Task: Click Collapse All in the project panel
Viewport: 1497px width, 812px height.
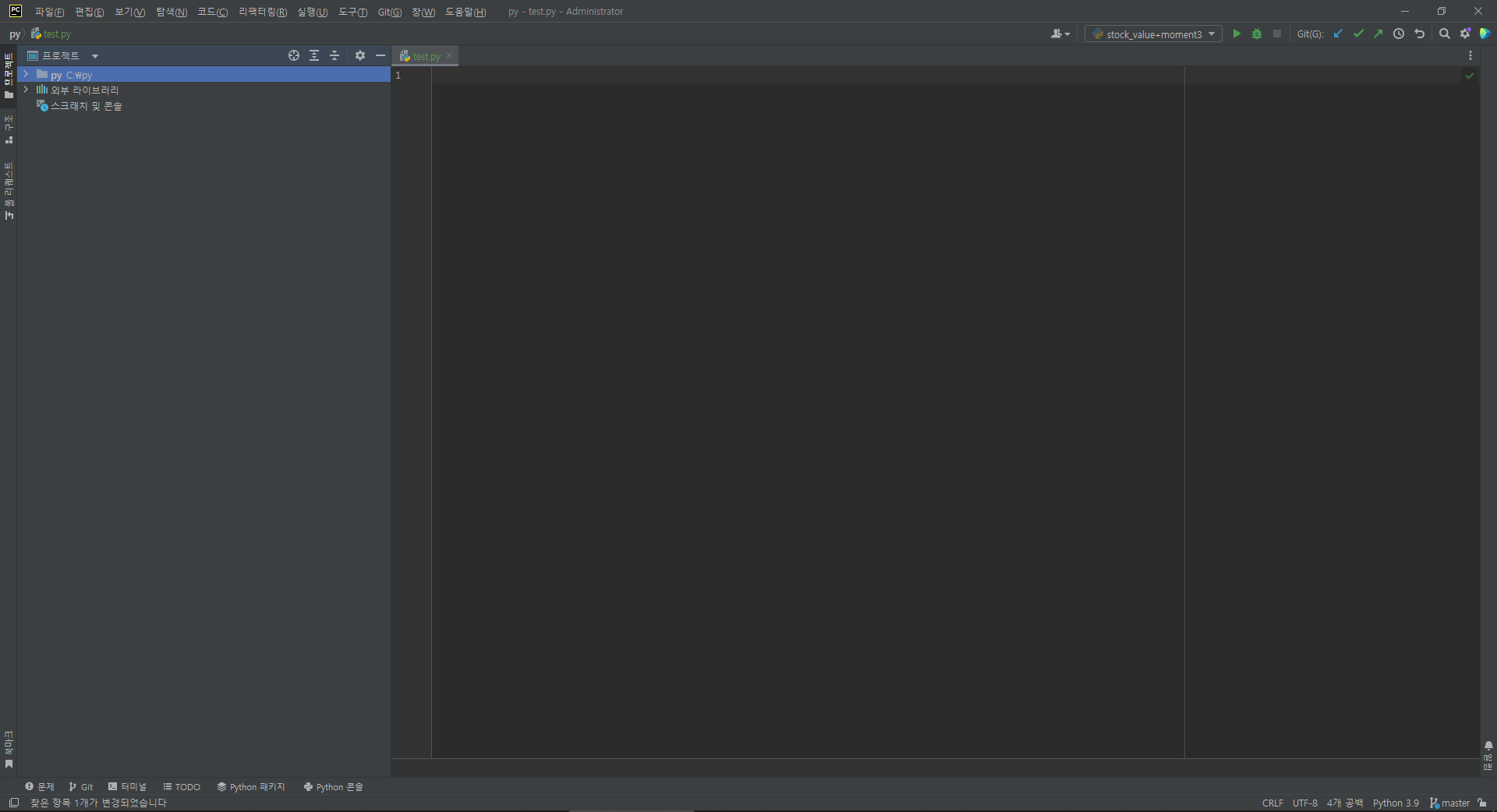Action: (334, 55)
